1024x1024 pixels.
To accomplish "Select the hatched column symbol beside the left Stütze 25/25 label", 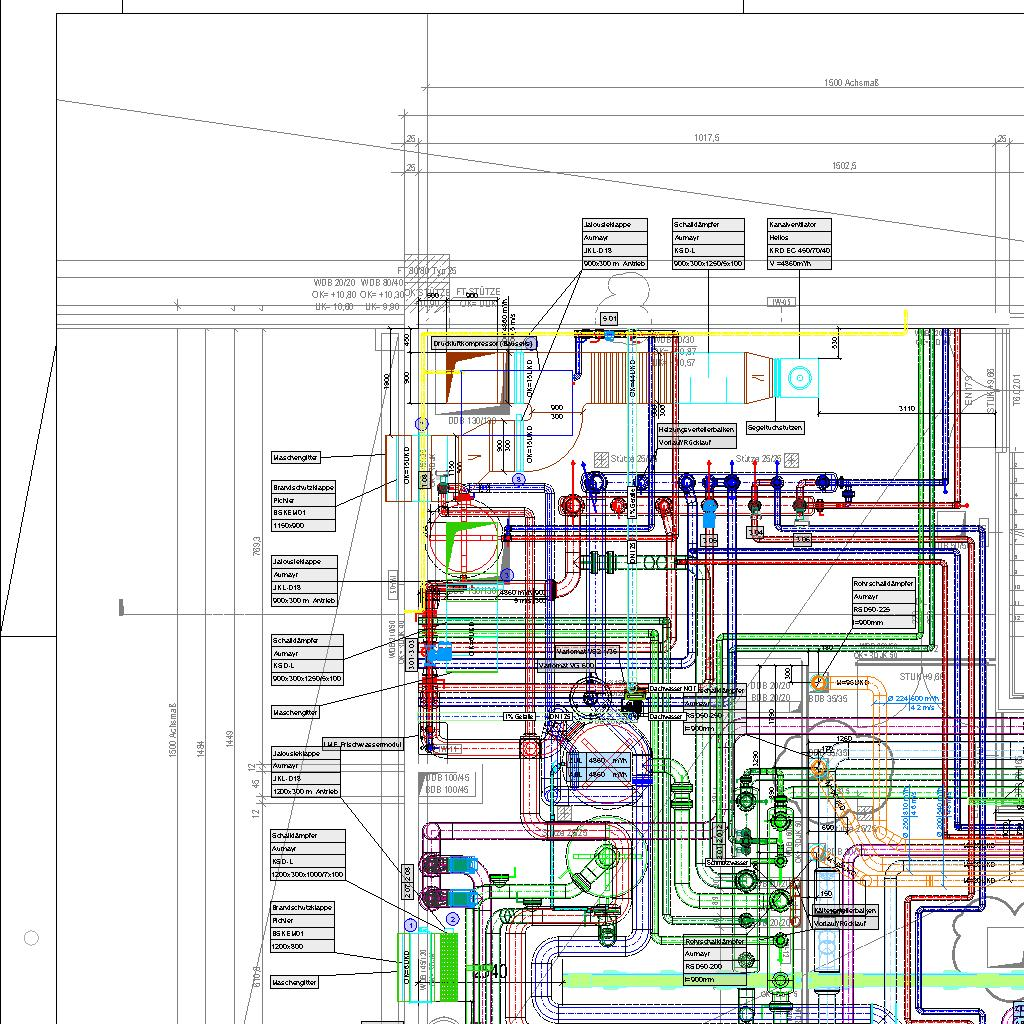I will pyautogui.click(x=601, y=459).
